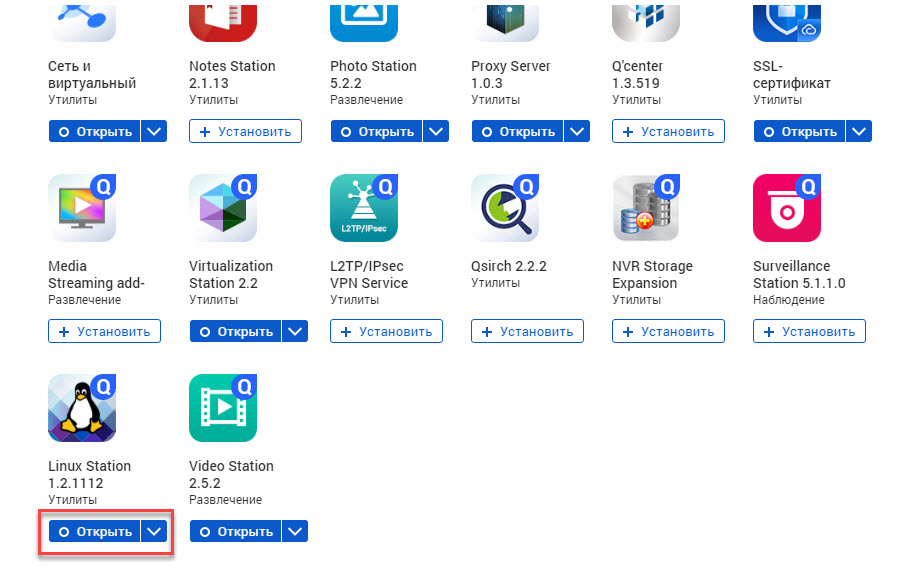The height and width of the screenshot is (573, 911).
Task: Install Notes Station 2.1.13
Action: [x=245, y=131]
